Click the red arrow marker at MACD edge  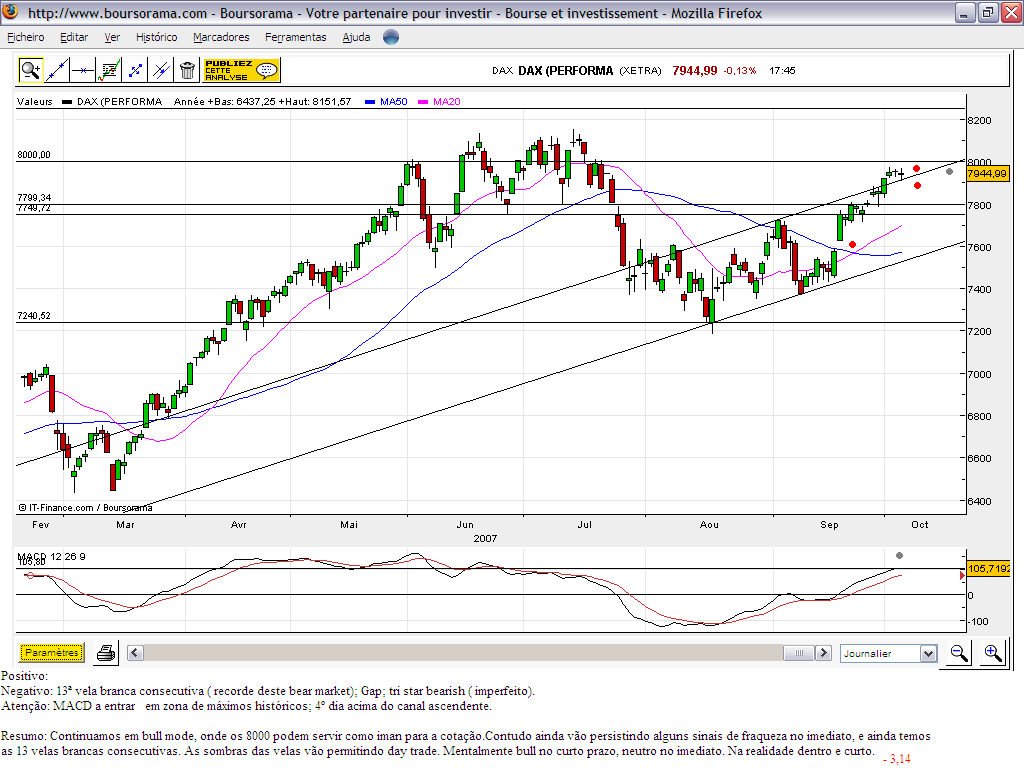click(x=962, y=575)
